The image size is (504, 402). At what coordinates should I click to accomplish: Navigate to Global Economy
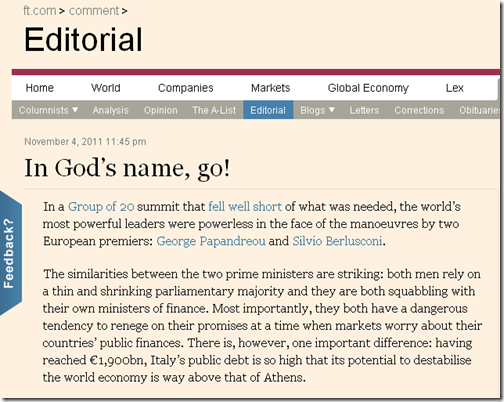[x=368, y=88]
